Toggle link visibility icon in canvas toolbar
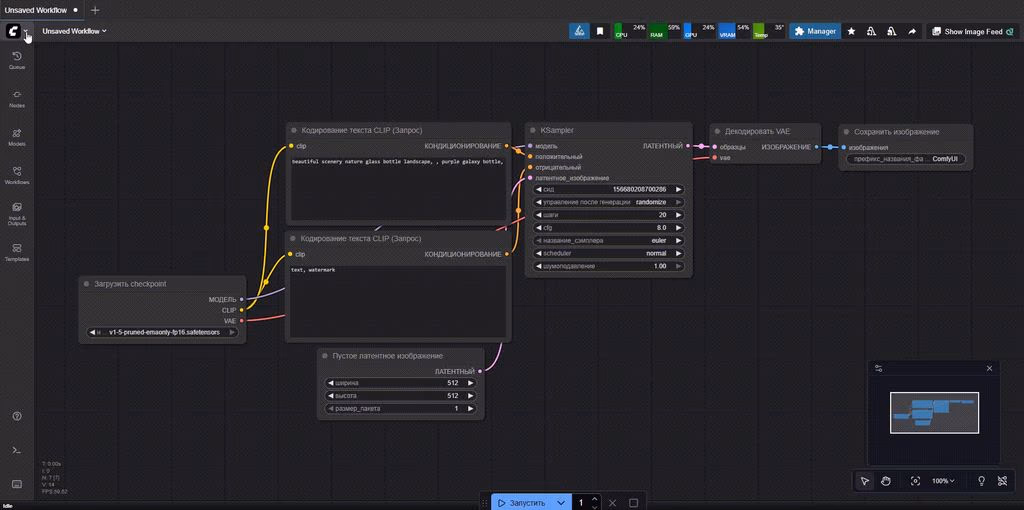 [x=1005, y=481]
